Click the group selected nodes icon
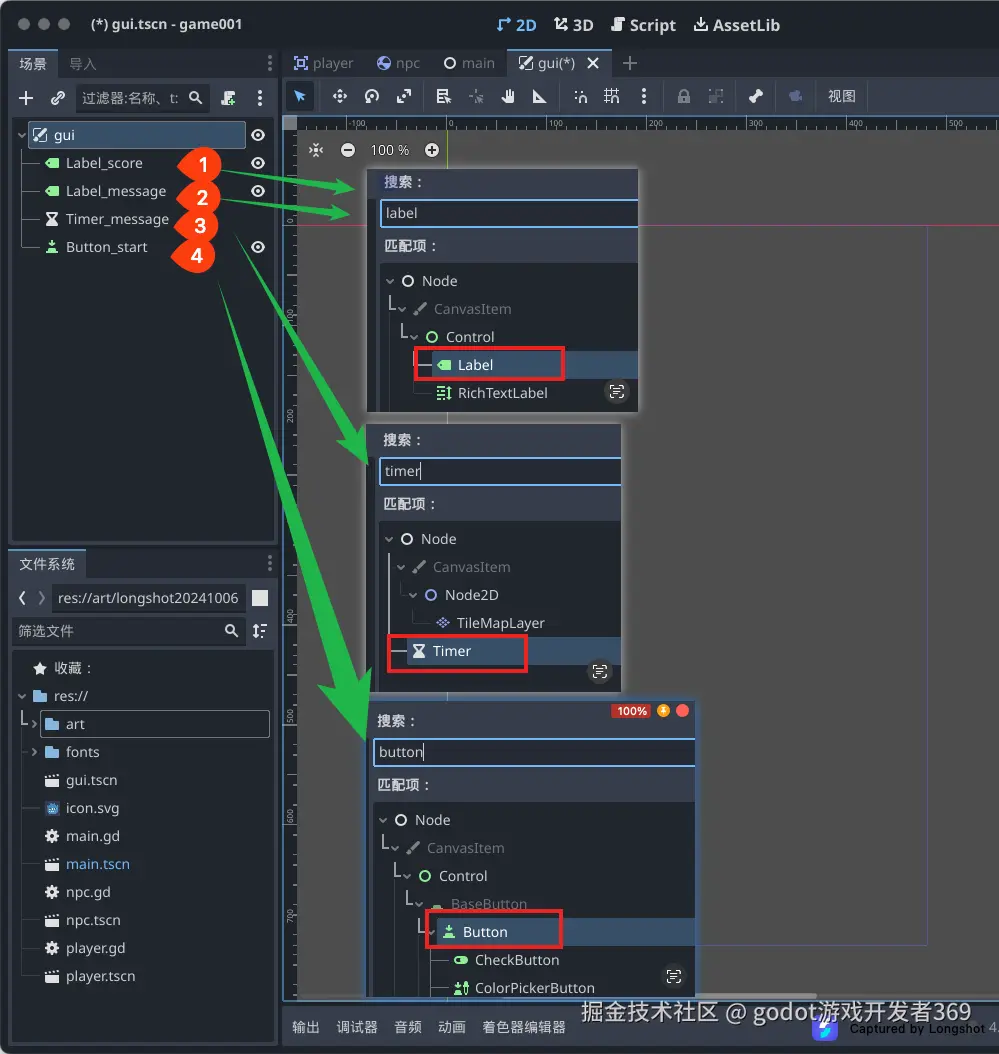 tap(716, 96)
